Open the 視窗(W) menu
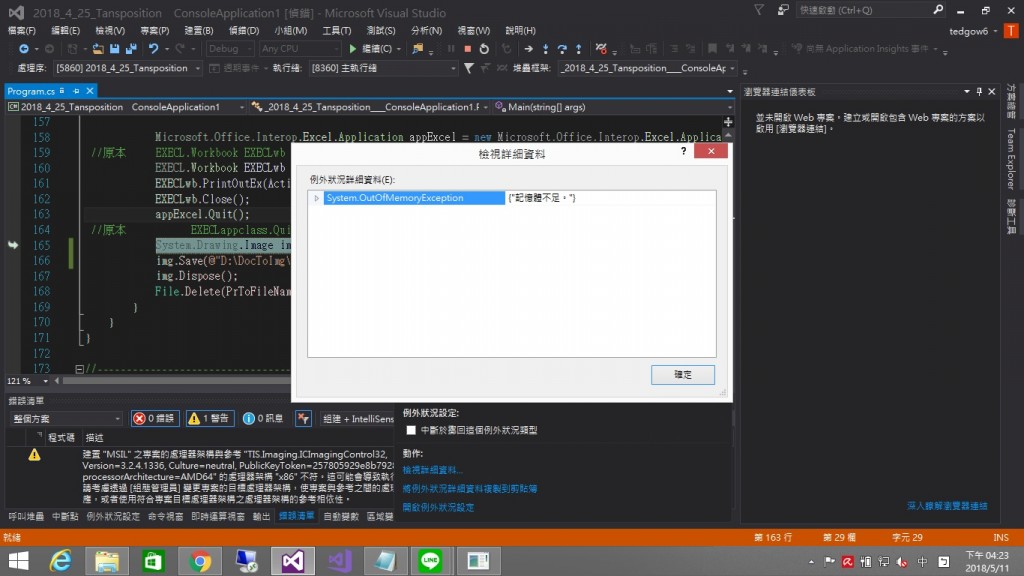This screenshot has height=576, width=1024. pyautogui.click(x=473, y=31)
